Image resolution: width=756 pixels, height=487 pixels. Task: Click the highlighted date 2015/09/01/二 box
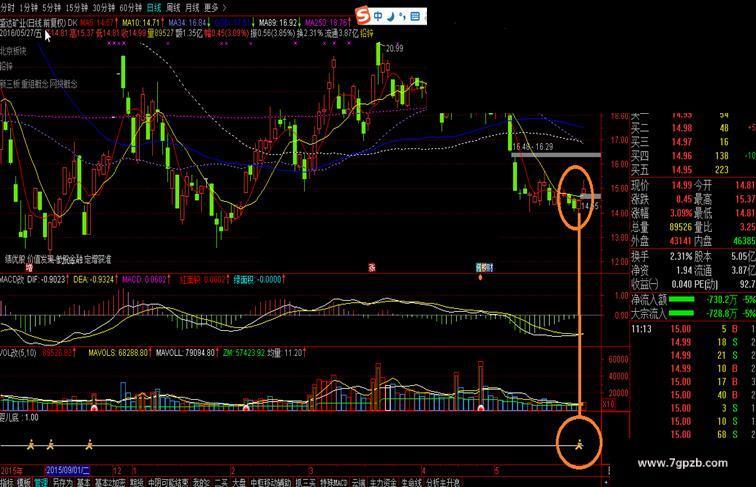coord(68,470)
